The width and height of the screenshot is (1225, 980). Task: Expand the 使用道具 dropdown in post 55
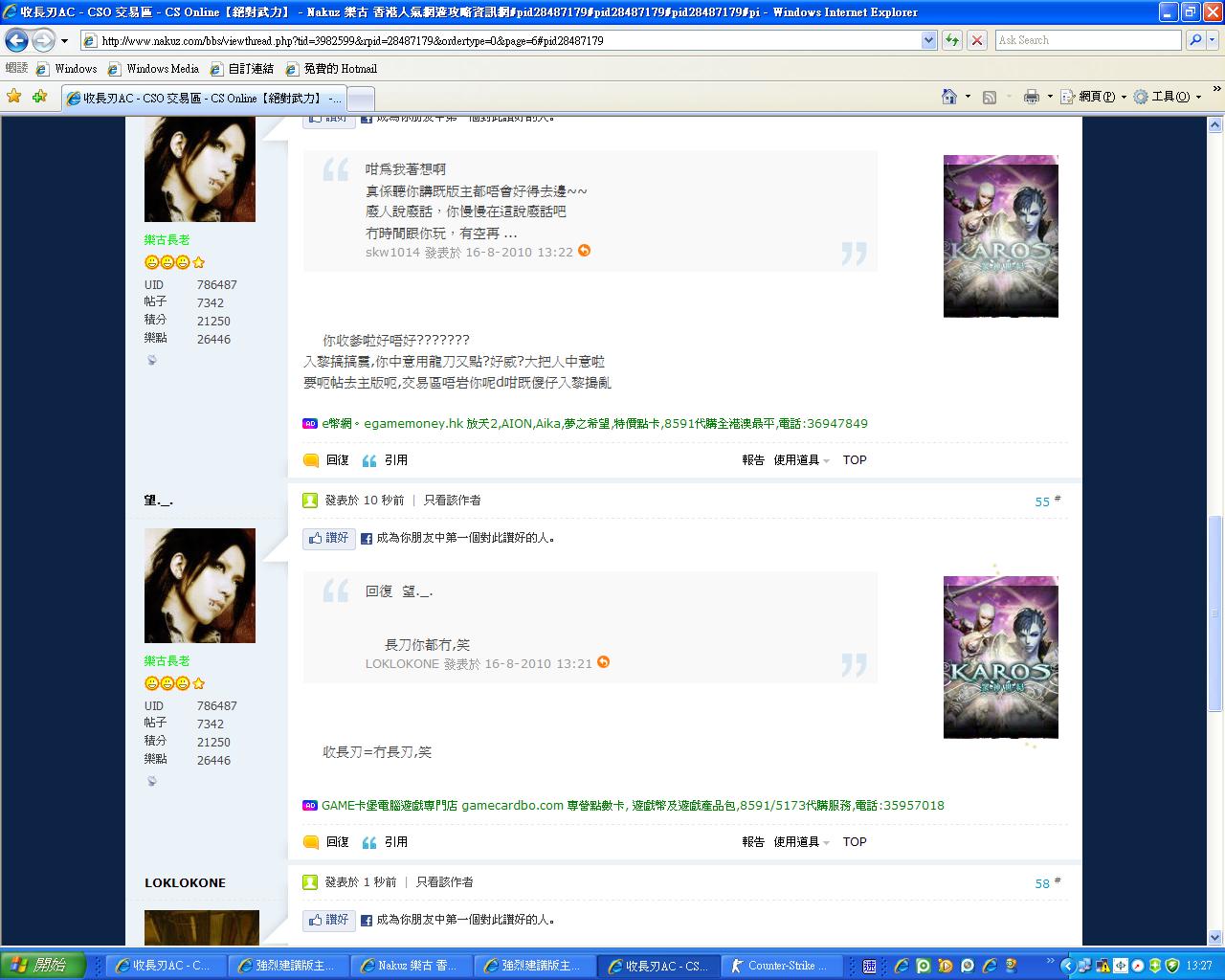click(801, 842)
